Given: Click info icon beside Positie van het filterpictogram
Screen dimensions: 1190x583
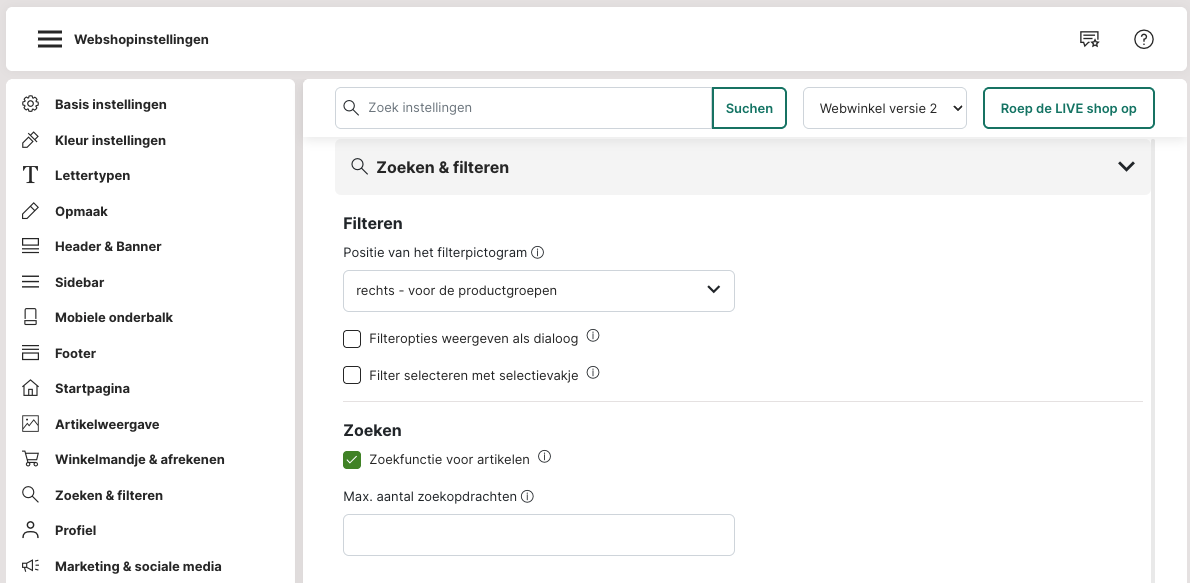Looking at the screenshot, I should point(537,253).
